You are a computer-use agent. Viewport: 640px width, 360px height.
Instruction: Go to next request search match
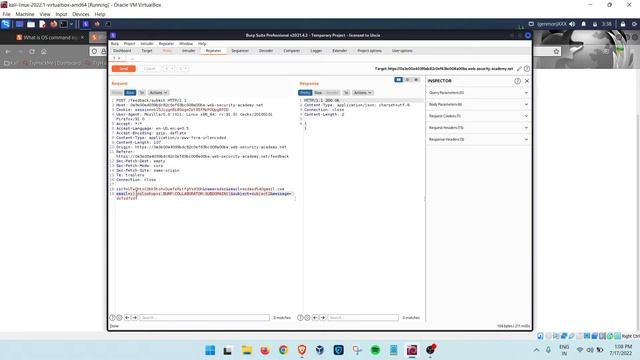pos(135,318)
